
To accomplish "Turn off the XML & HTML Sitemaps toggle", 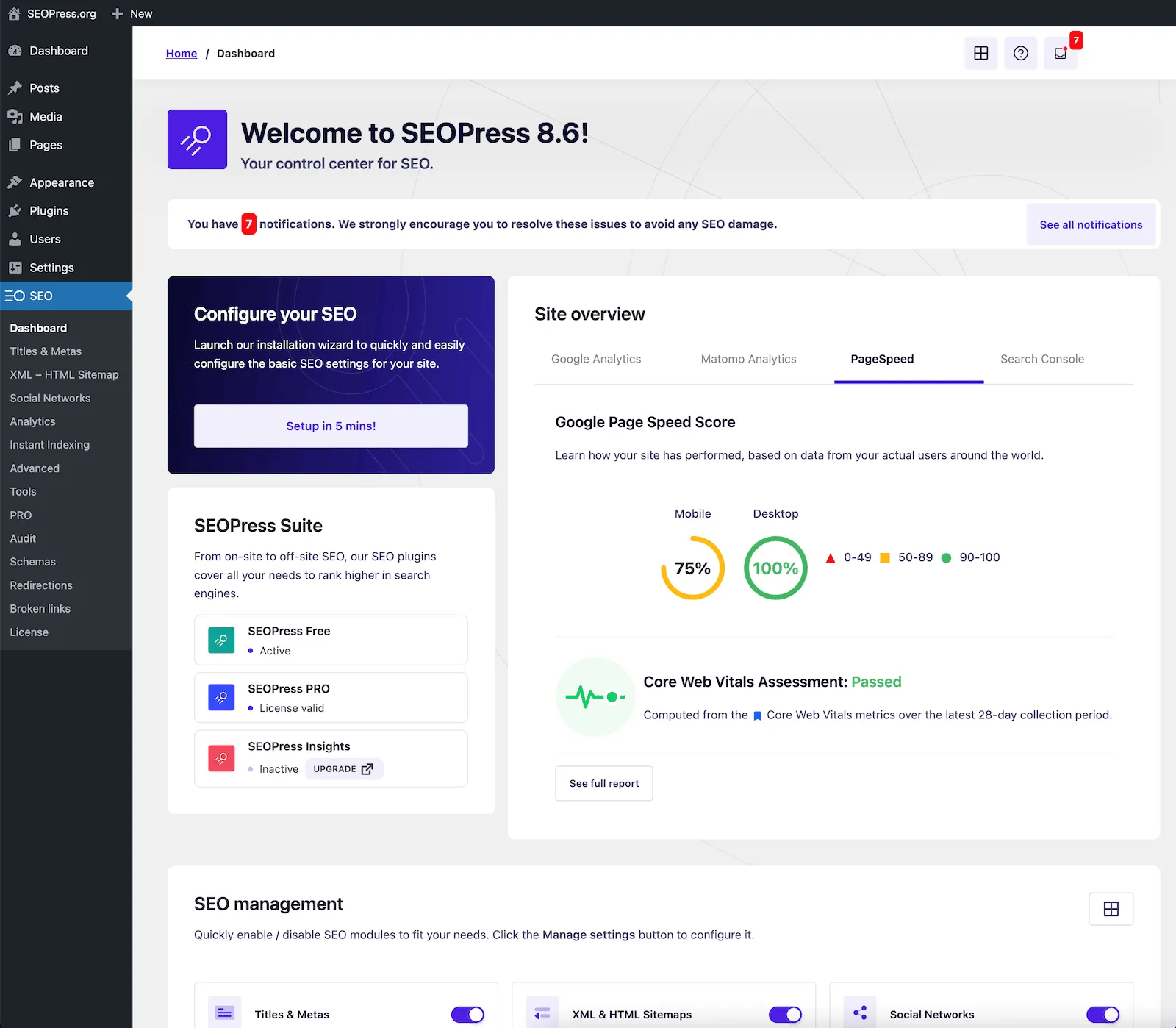I will pos(785,1014).
